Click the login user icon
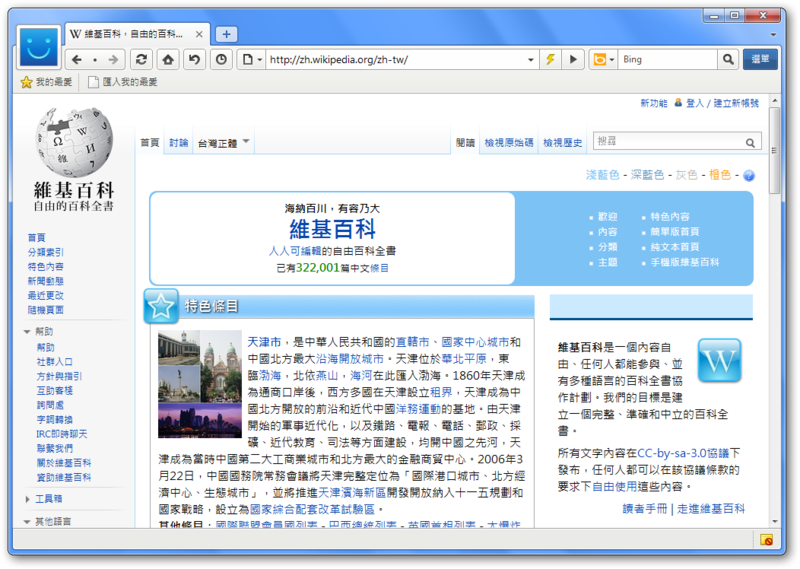The width and height of the screenshot is (800, 569). click(678, 103)
